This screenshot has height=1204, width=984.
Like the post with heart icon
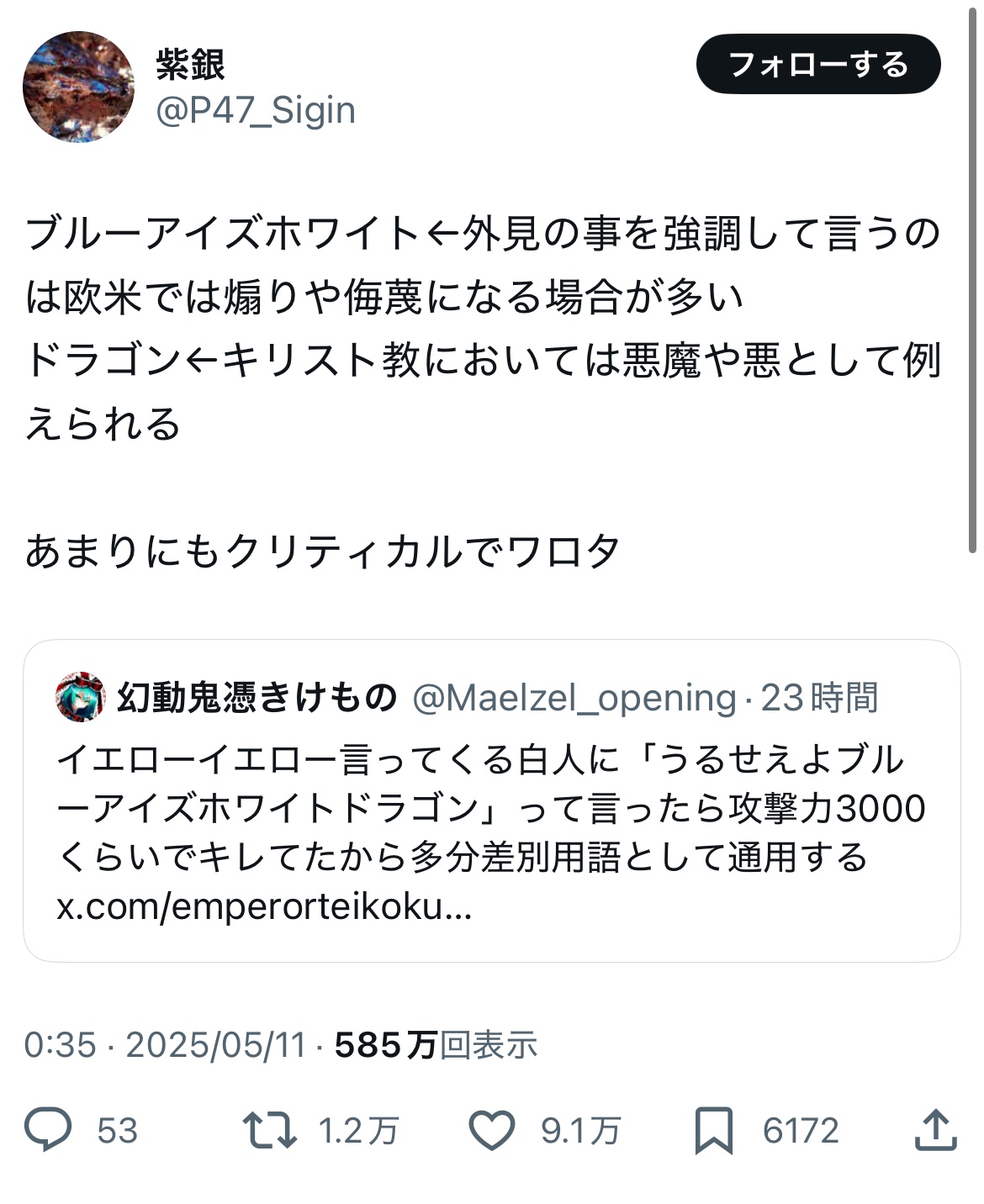(491, 1130)
